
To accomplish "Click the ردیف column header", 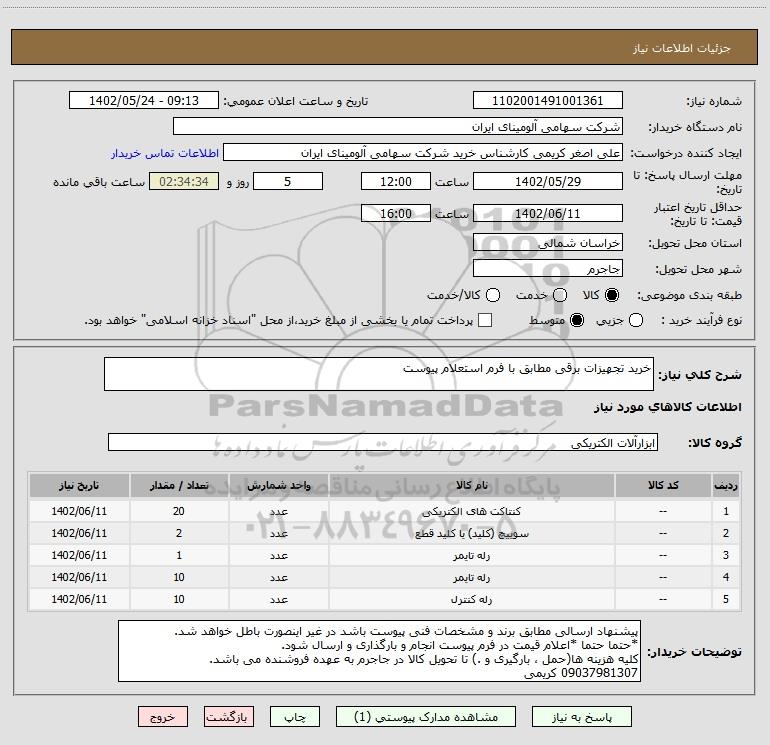I will pyautogui.click(x=726, y=485).
